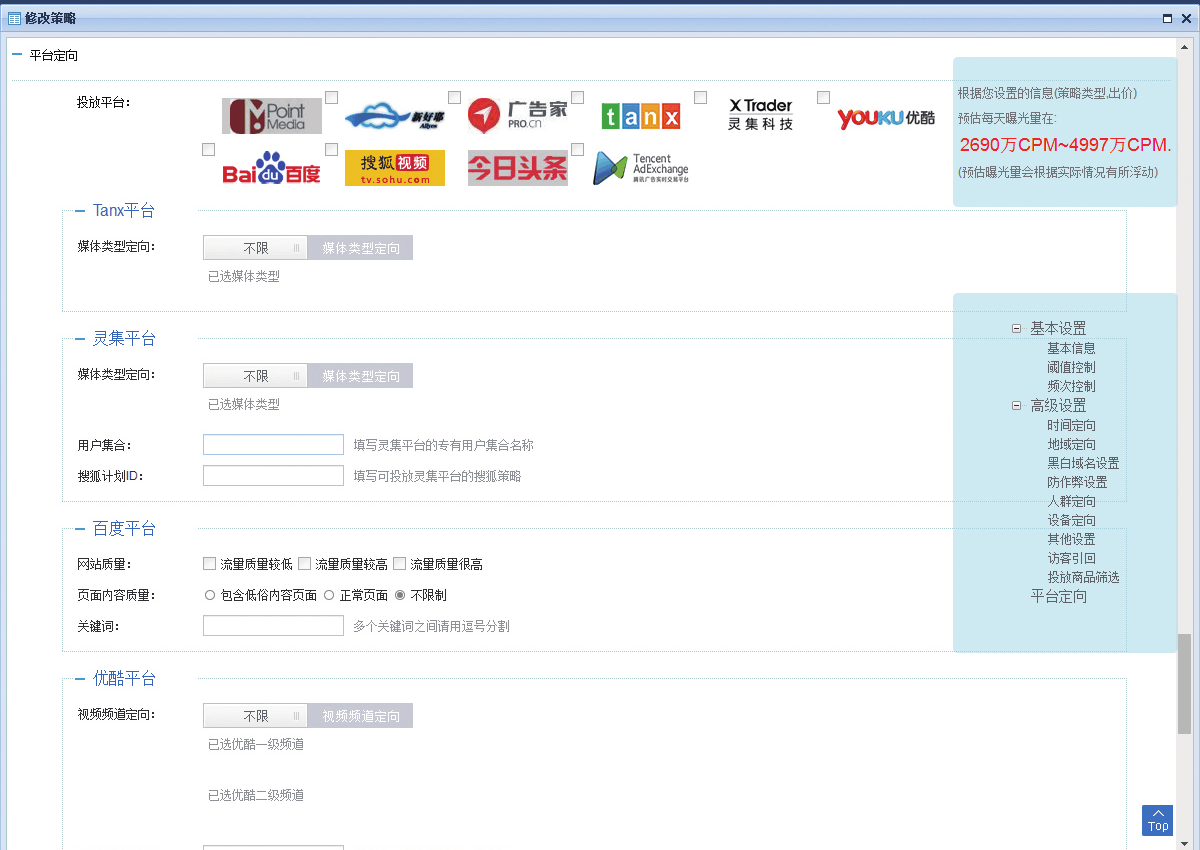Screen dimensions: 1200x850
Task: Switch 优酷平台 toggle to 视频频道定向
Action: coord(361,716)
